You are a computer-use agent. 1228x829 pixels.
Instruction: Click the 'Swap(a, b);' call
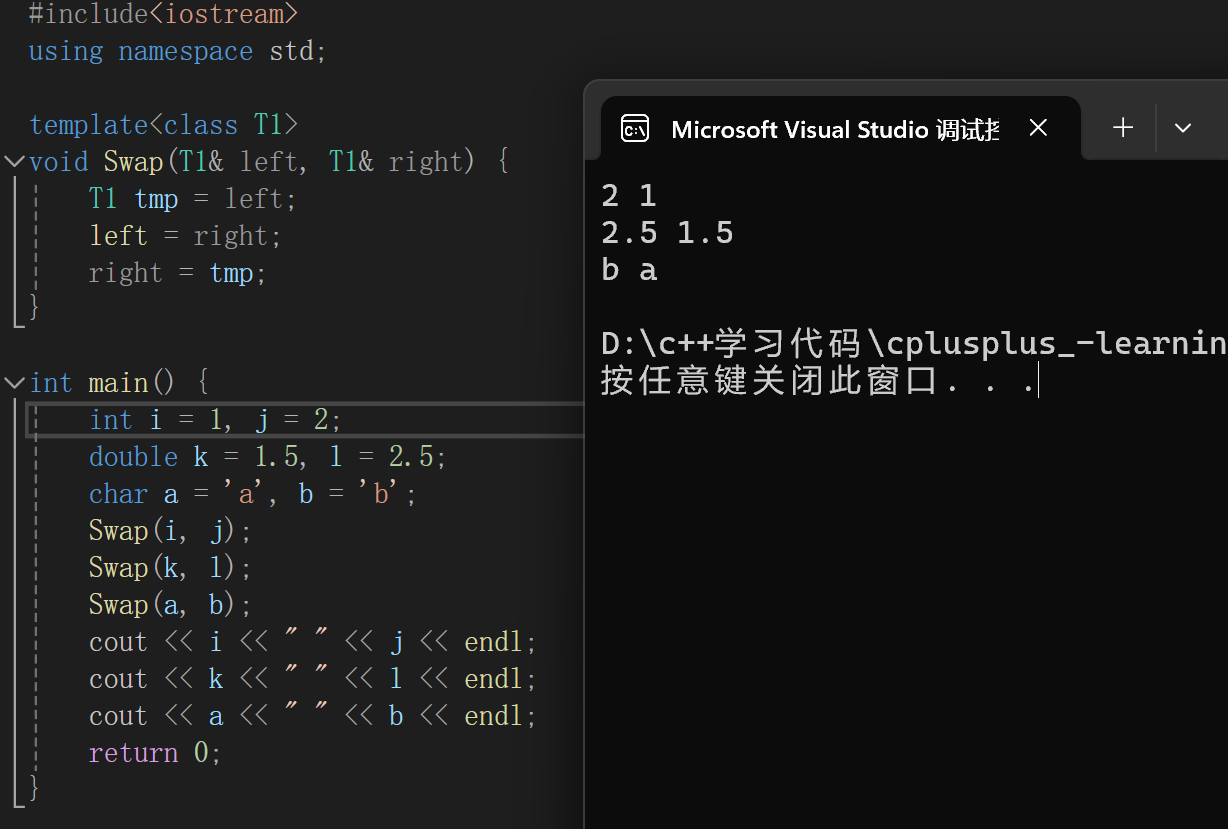click(171, 605)
